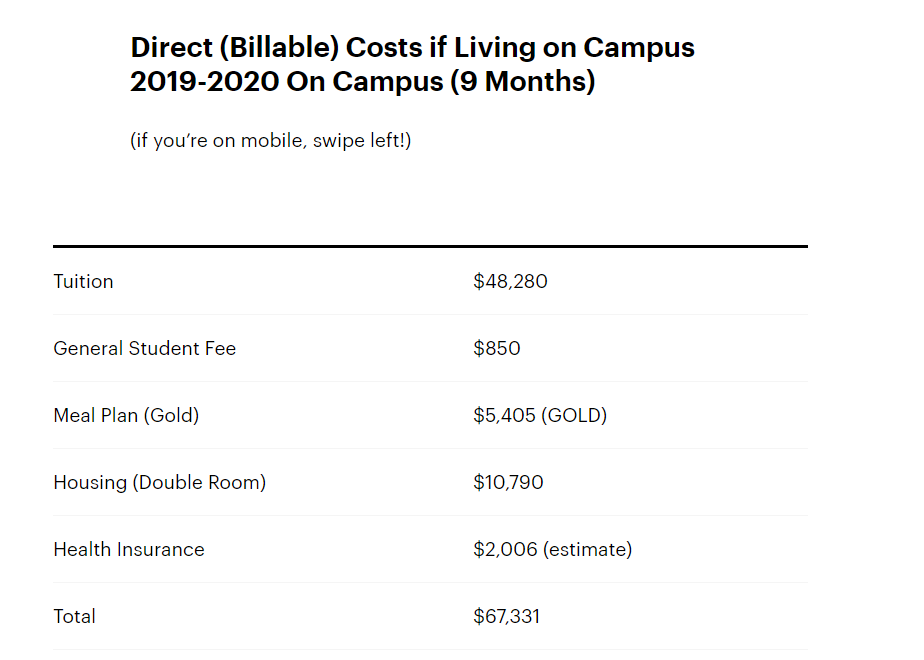Click the $5,405 meal plan price
924x660 pixels.
(504, 415)
